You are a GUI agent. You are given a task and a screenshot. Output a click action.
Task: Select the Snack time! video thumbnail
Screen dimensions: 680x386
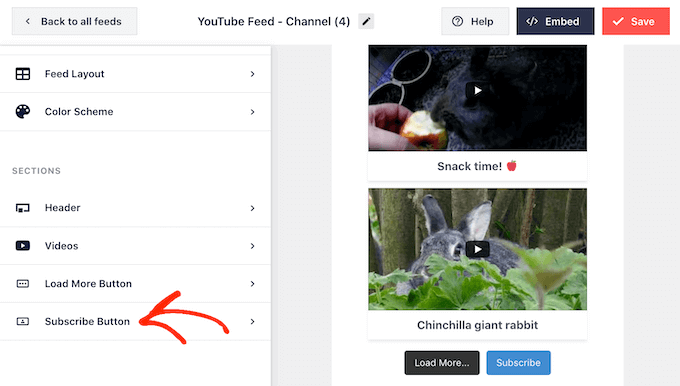(x=477, y=98)
